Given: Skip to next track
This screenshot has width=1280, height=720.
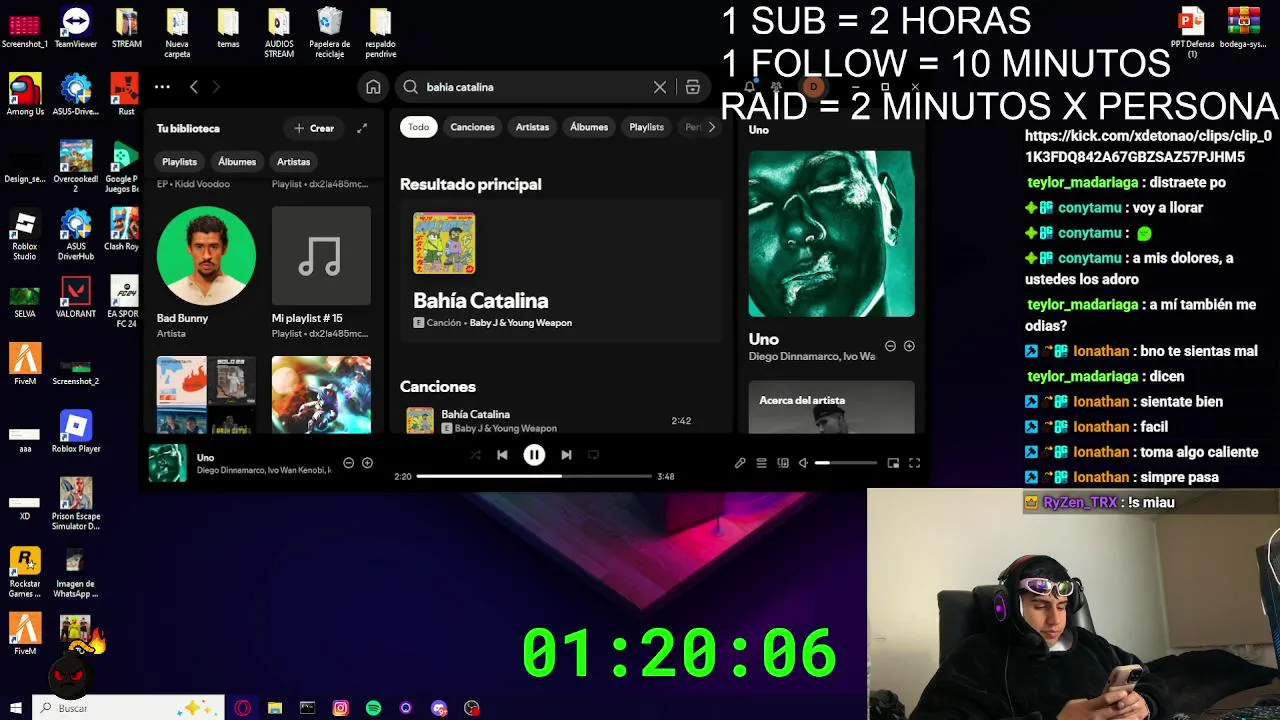Looking at the screenshot, I should click(x=566, y=455).
